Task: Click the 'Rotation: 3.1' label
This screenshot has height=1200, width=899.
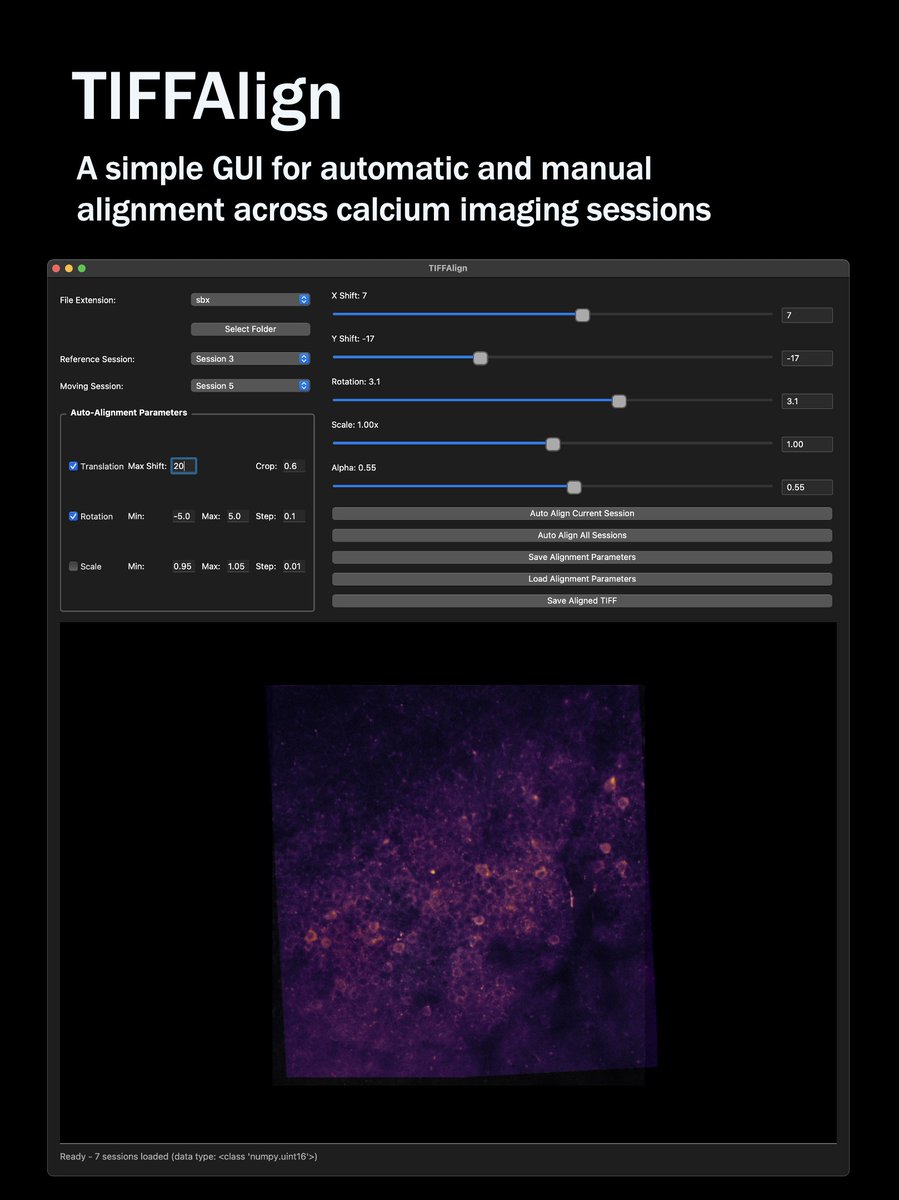Action: pyautogui.click(x=356, y=382)
